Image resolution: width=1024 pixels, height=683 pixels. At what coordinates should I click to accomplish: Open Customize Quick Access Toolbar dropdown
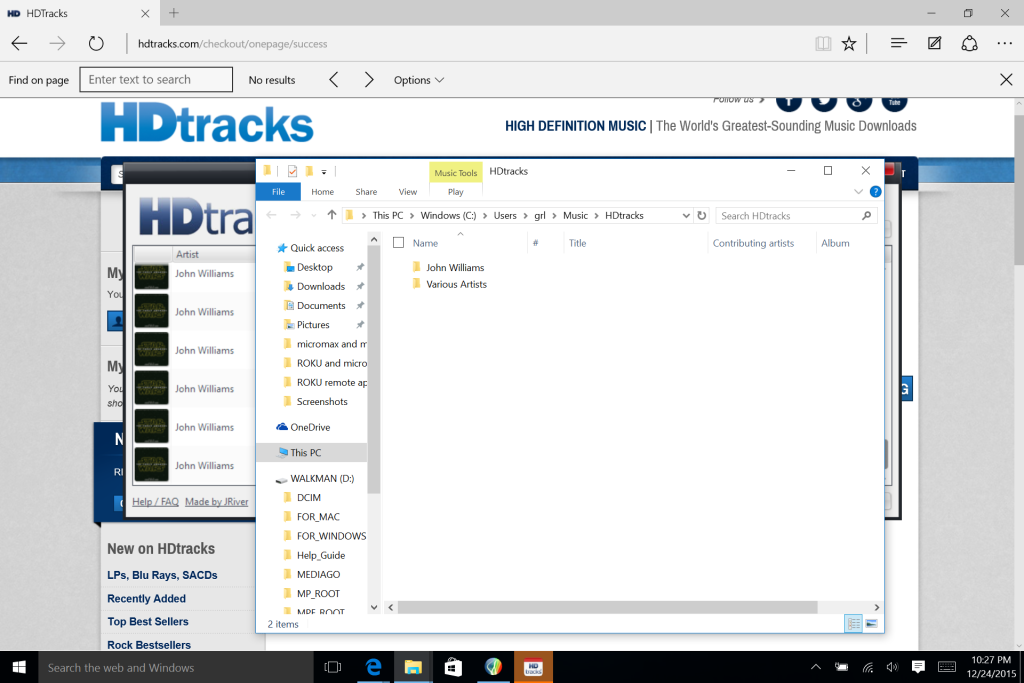coord(323,172)
